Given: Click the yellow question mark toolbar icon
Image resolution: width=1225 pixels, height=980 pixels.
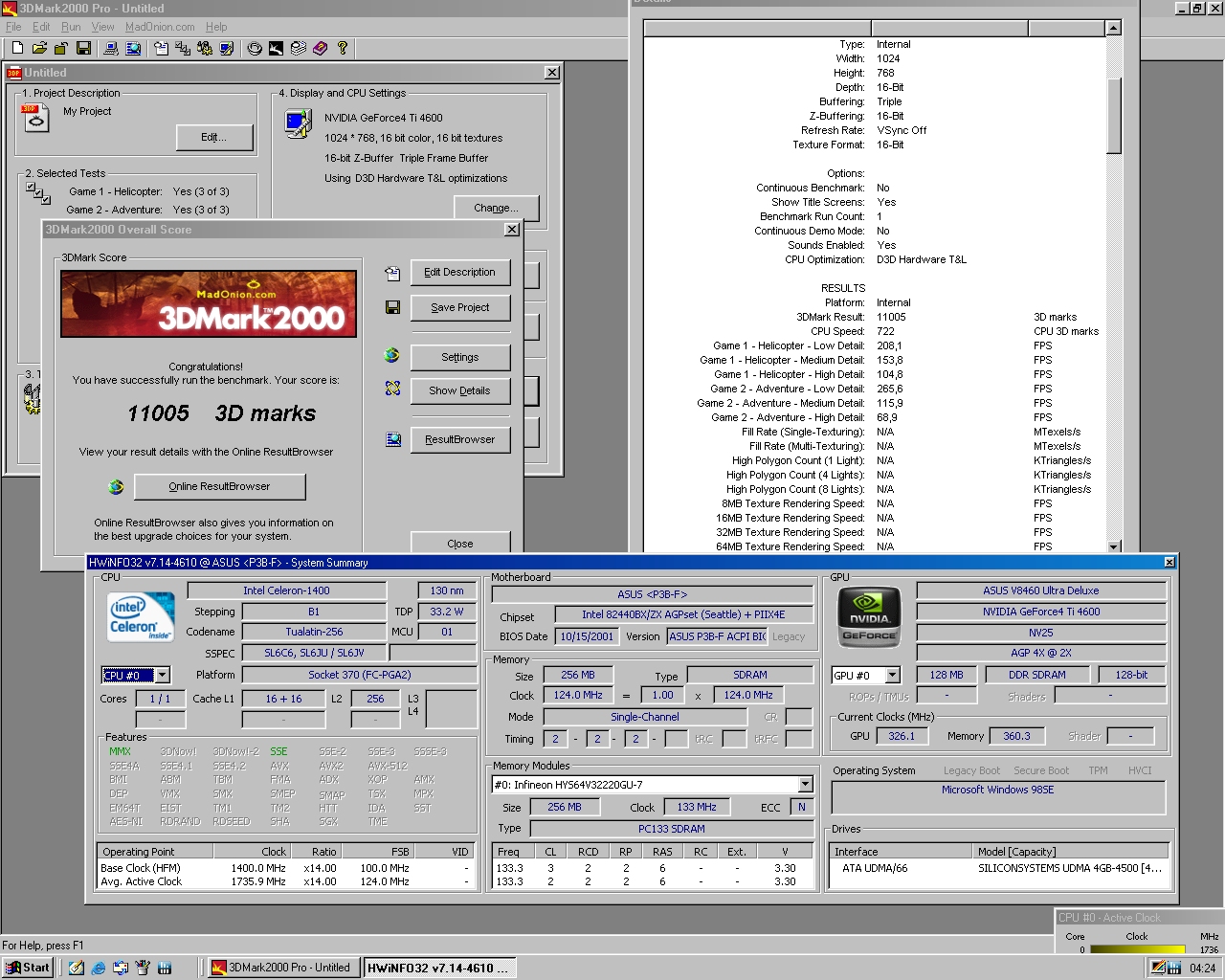Looking at the screenshot, I should point(342,48).
